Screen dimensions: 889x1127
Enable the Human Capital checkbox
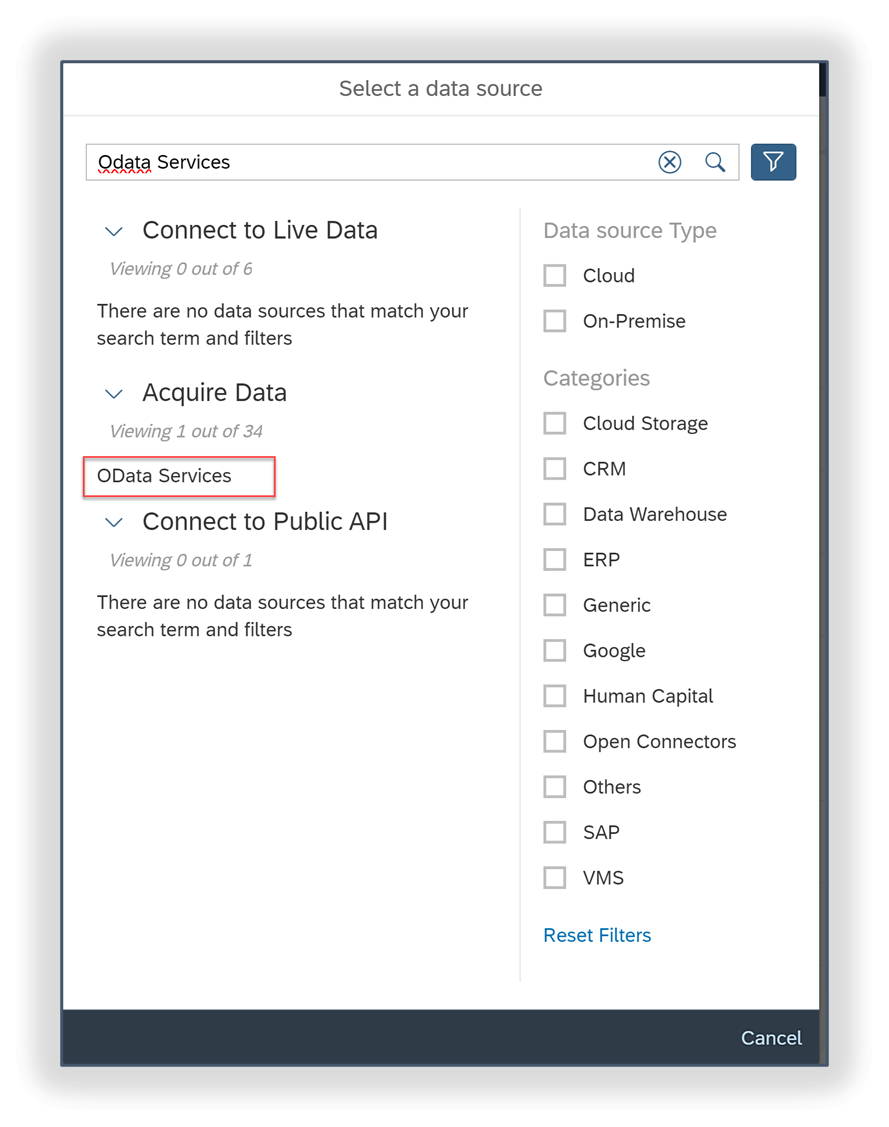click(555, 695)
